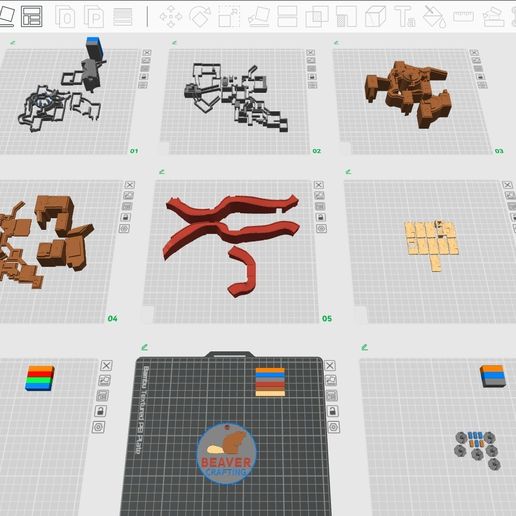
Task: Edit plate 02 name with pencil icon
Action: pyautogui.click(x=174, y=43)
